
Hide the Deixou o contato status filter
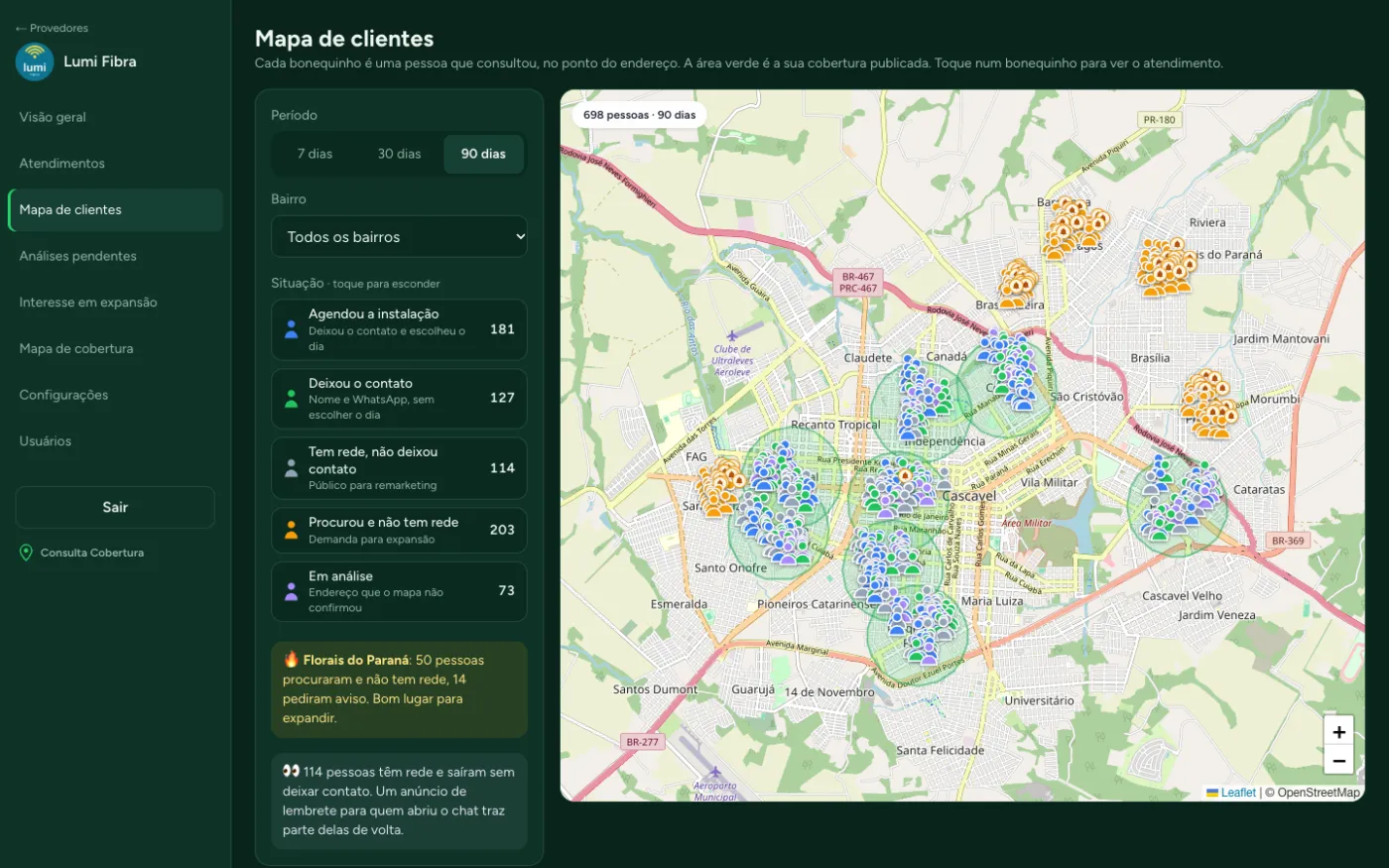click(x=399, y=399)
